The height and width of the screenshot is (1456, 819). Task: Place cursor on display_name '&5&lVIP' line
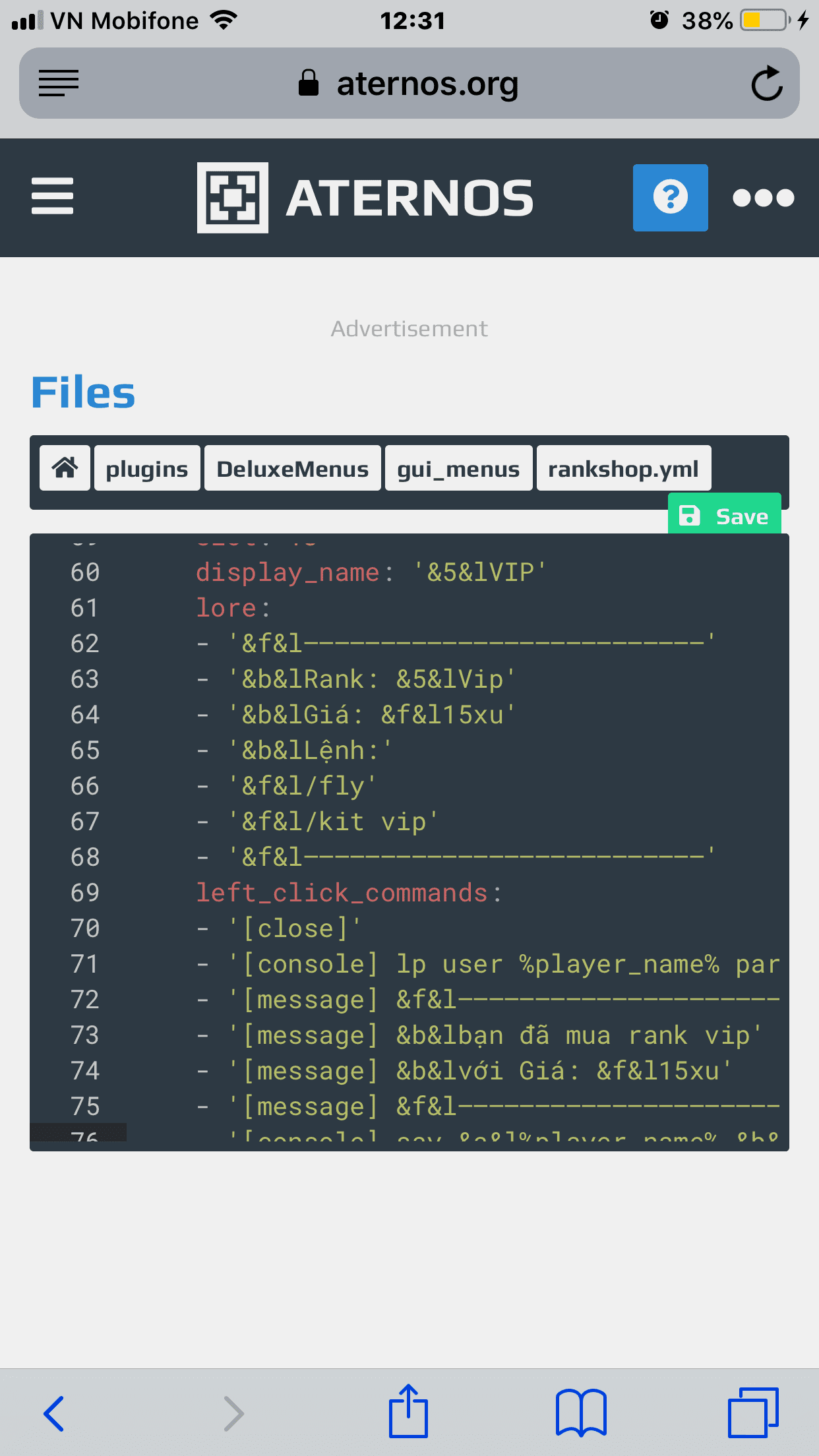371,572
